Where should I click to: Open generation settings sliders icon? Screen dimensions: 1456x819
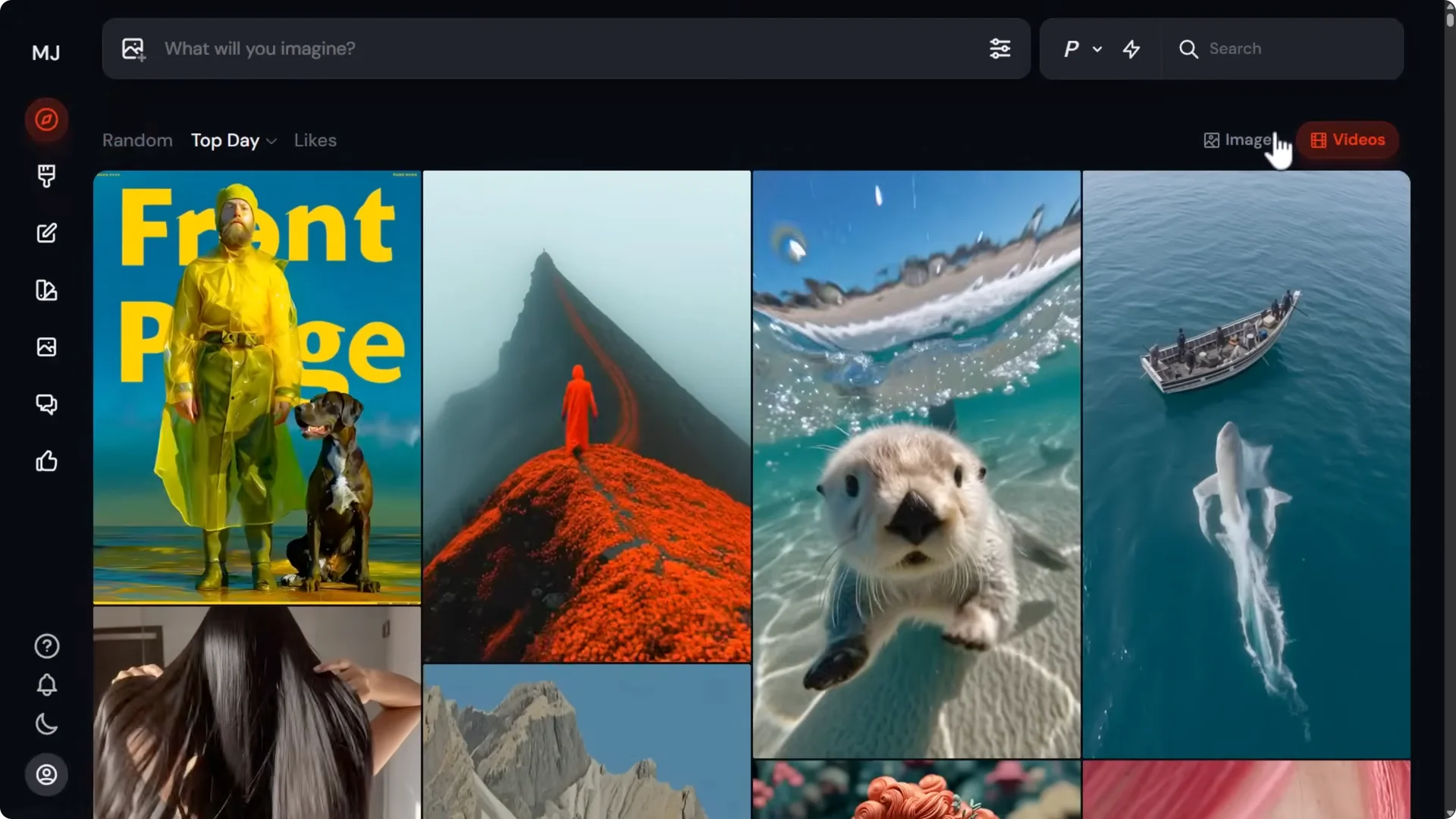click(999, 49)
